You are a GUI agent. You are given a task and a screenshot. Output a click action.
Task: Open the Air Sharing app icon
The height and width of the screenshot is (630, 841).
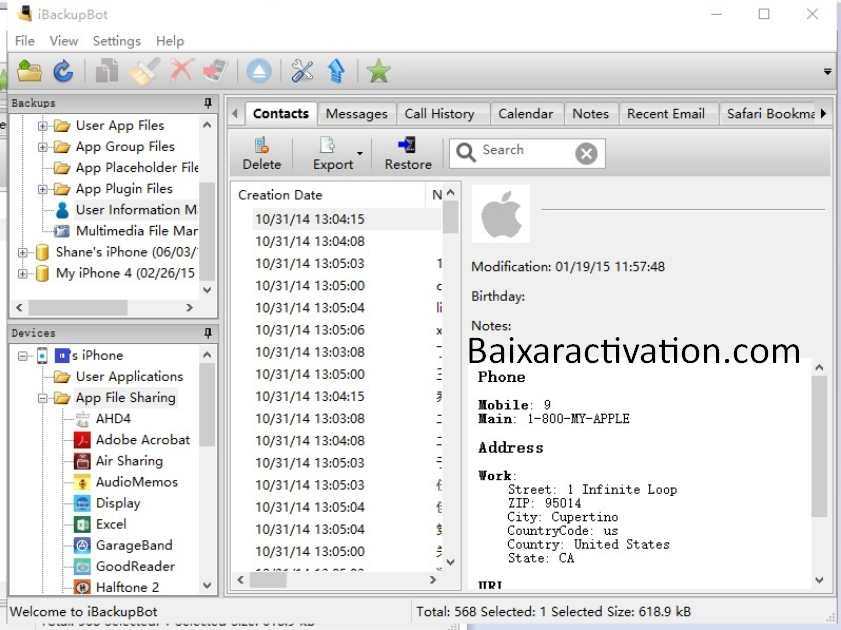82,461
